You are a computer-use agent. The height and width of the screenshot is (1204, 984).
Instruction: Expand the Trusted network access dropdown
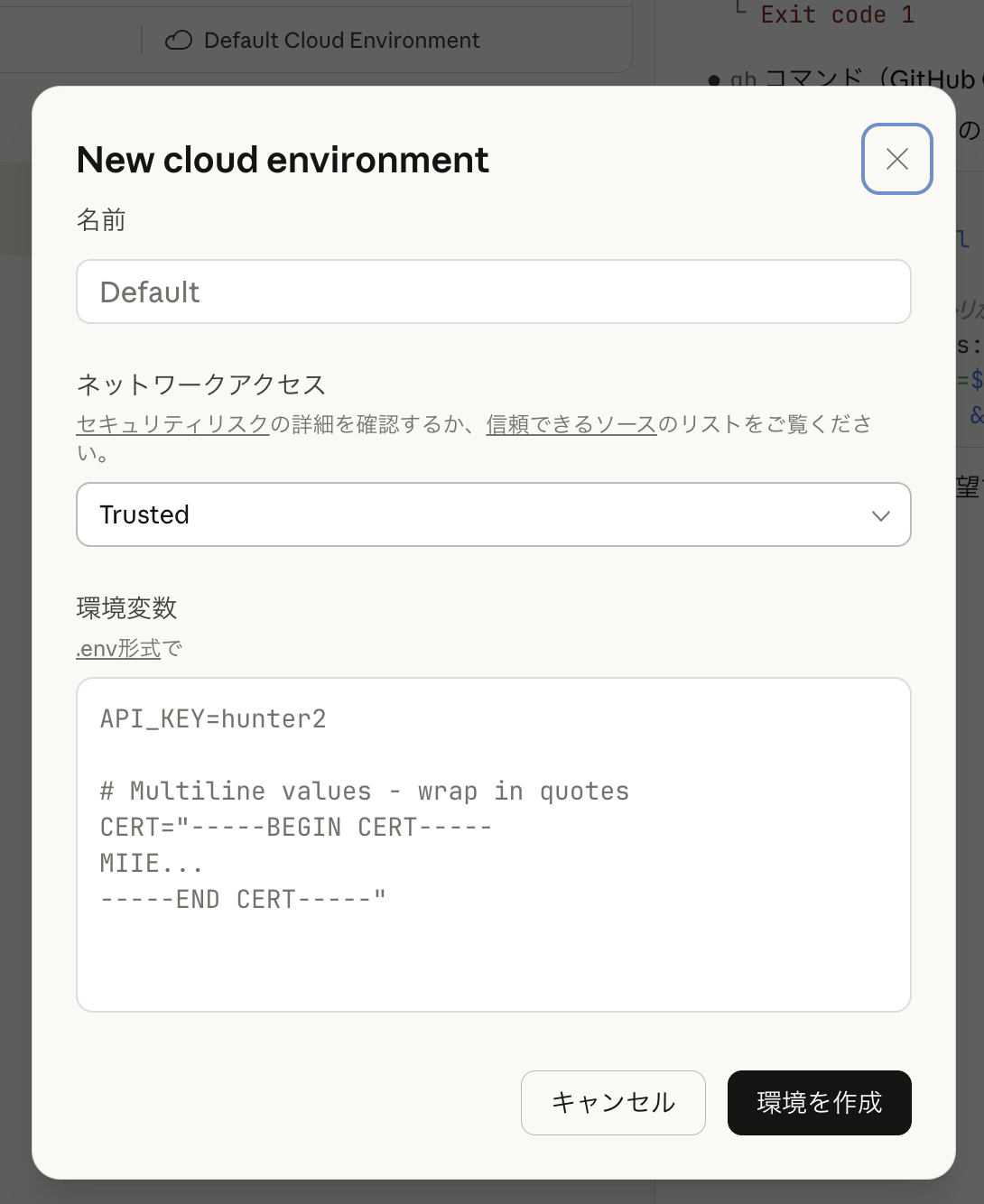pos(494,514)
